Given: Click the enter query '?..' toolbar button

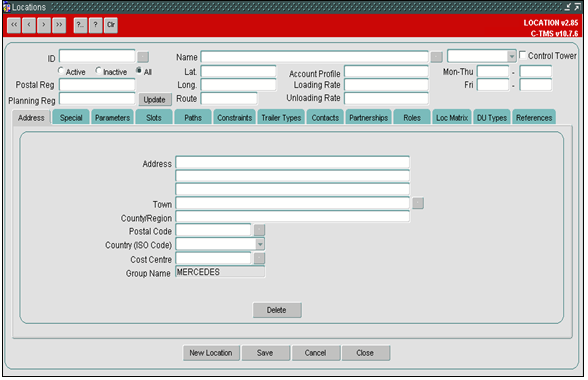Looking at the screenshot, I should click(80, 25).
